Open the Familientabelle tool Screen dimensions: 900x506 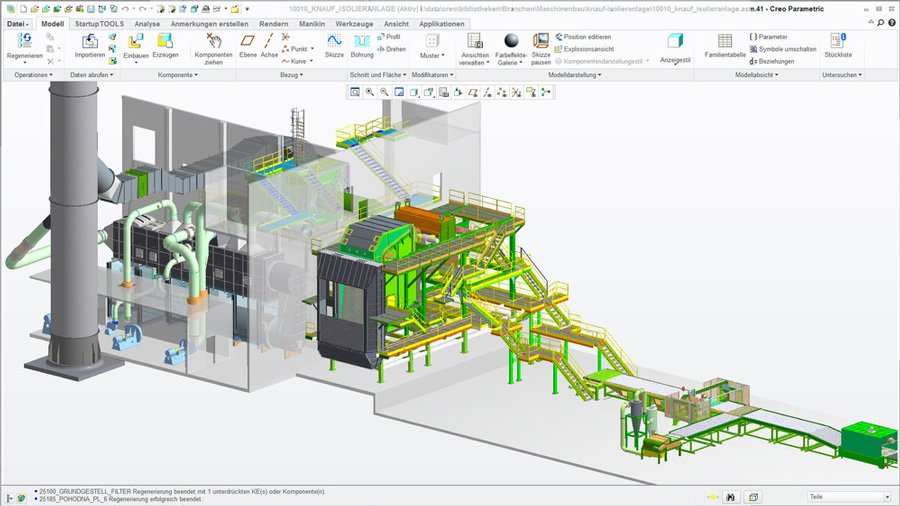725,42
